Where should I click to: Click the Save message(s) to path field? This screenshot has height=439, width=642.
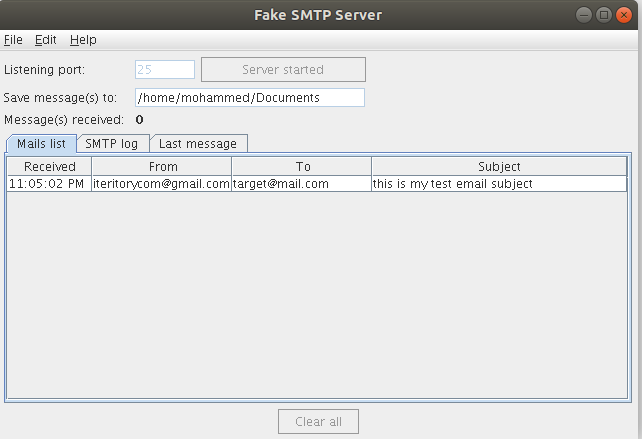point(250,98)
